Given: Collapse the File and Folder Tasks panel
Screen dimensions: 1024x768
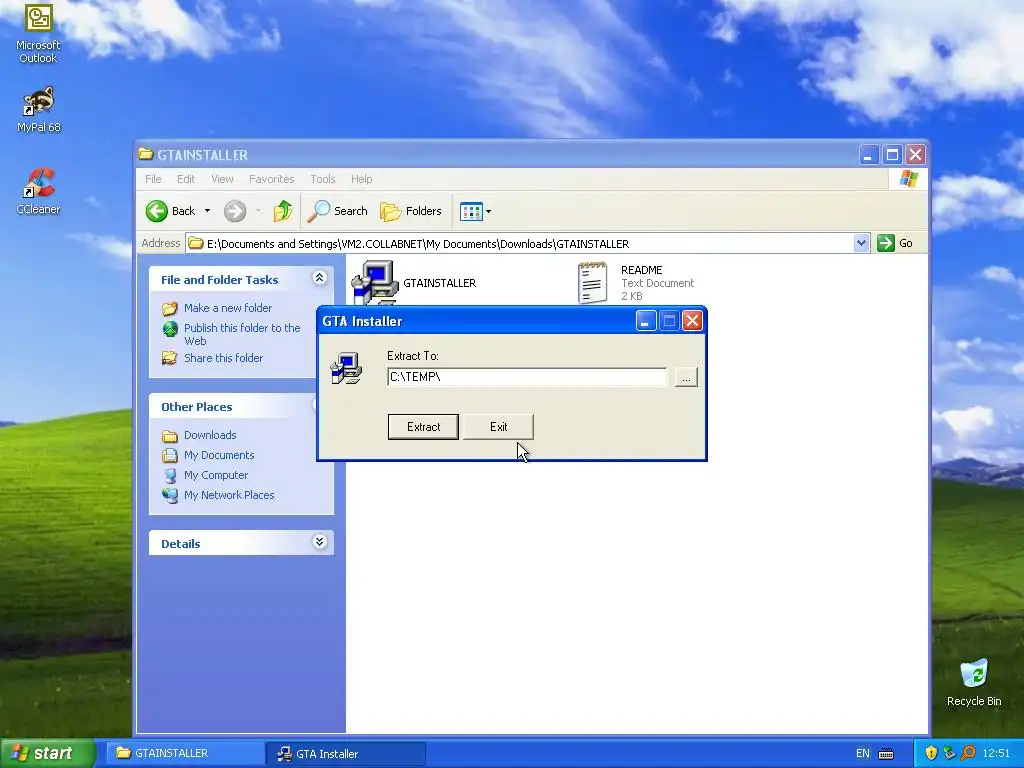Looking at the screenshot, I should click(319, 278).
